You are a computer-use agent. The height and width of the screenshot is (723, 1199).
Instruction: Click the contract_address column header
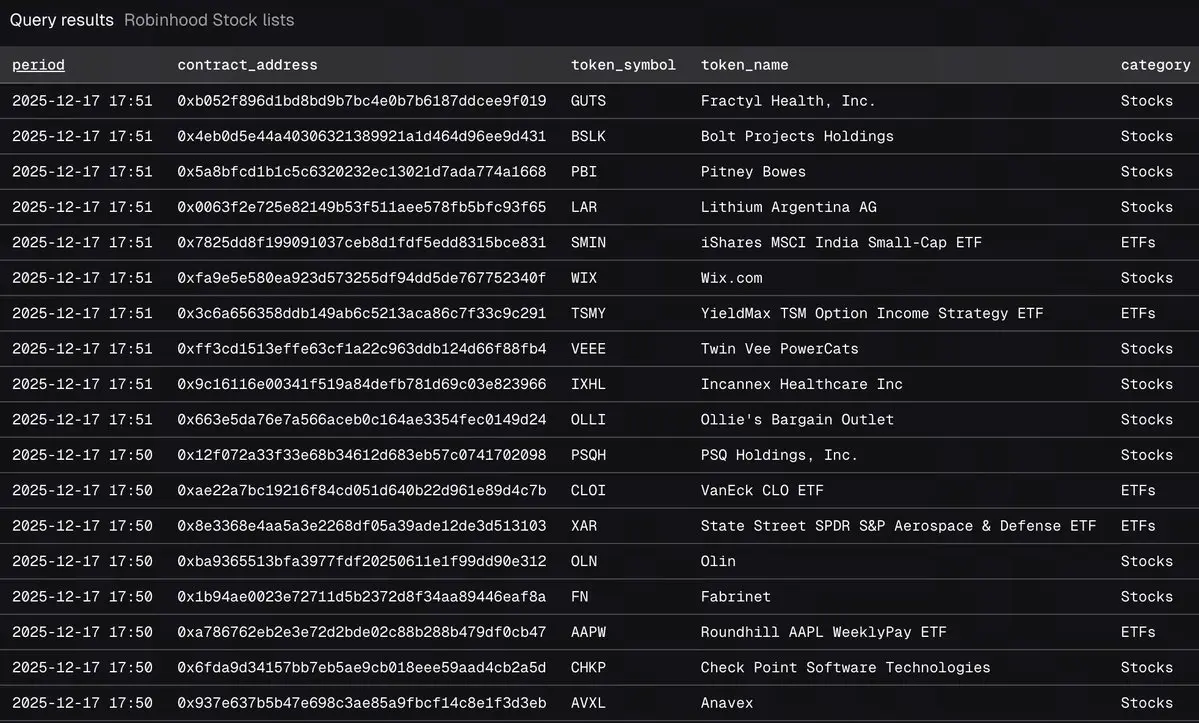(x=247, y=65)
